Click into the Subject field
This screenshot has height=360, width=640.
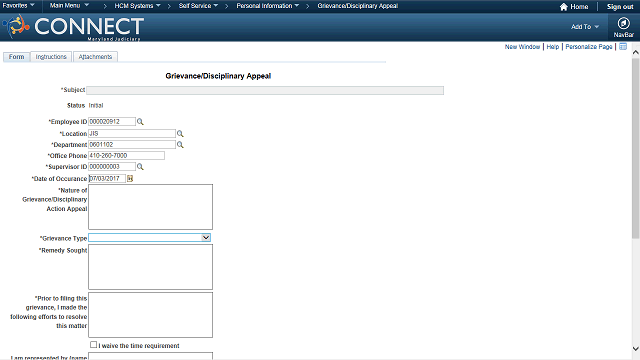pos(265,90)
